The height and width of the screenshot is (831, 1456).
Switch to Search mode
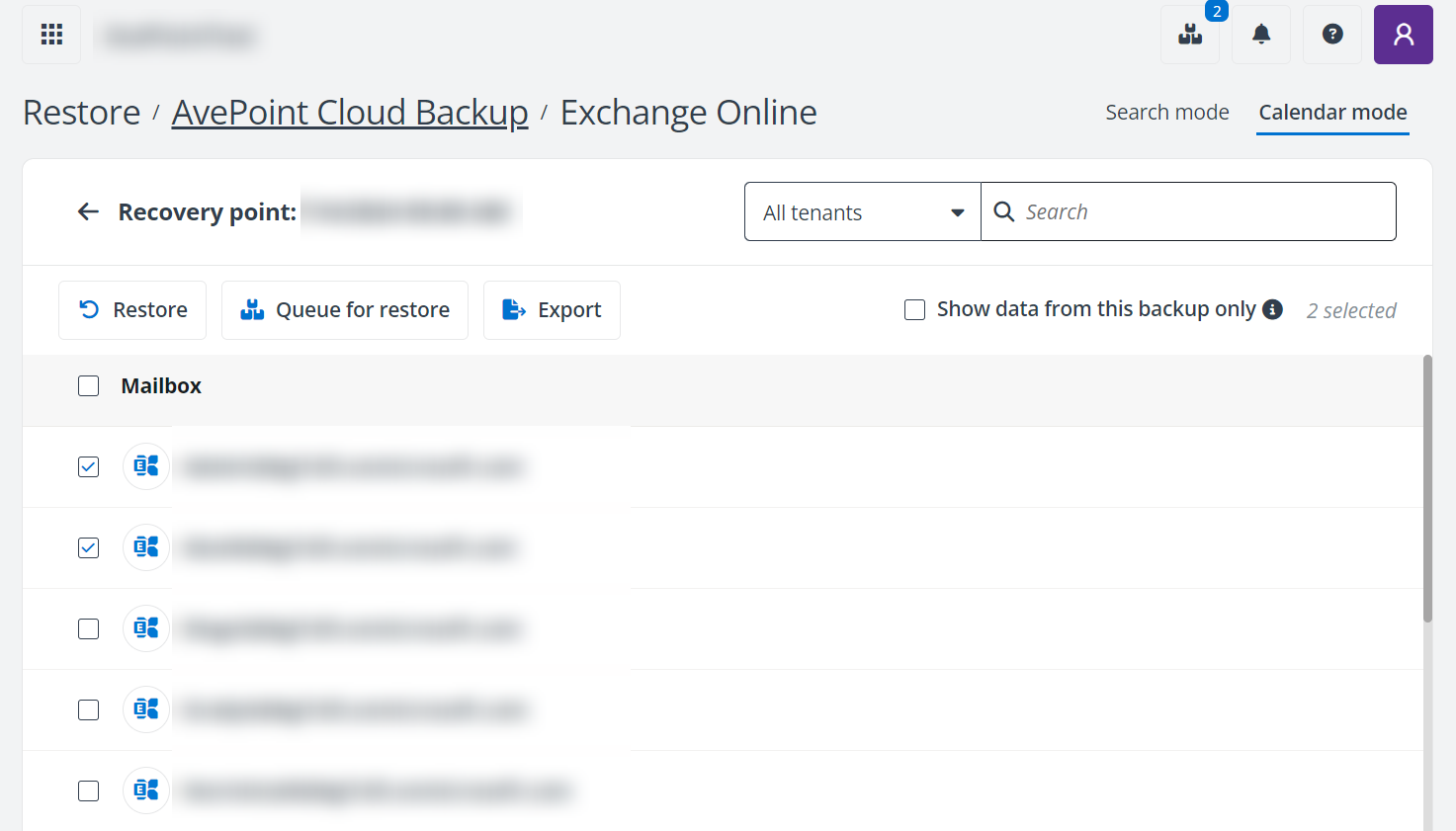1167,112
